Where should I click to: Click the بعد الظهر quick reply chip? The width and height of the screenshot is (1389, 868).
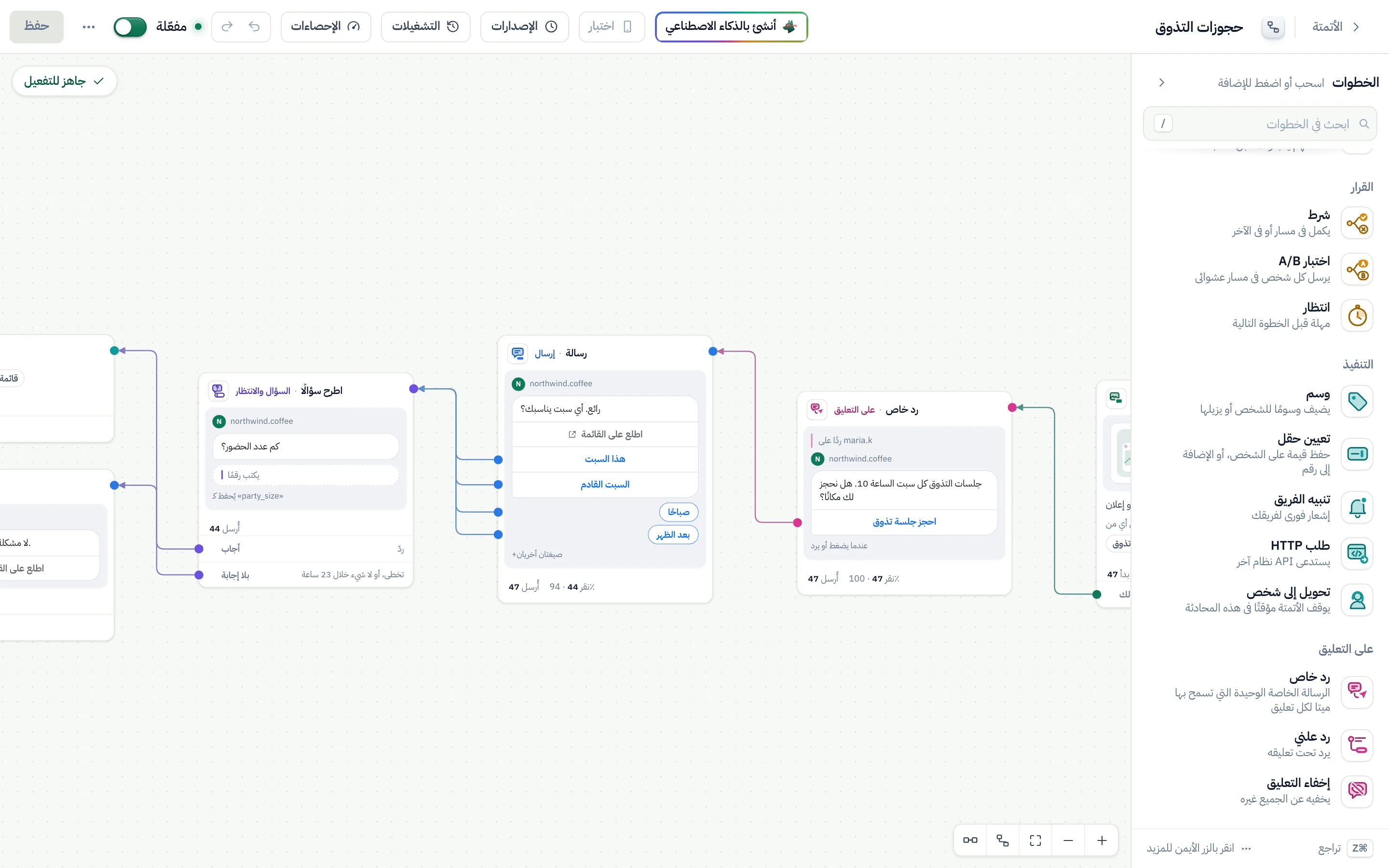[673, 535]
